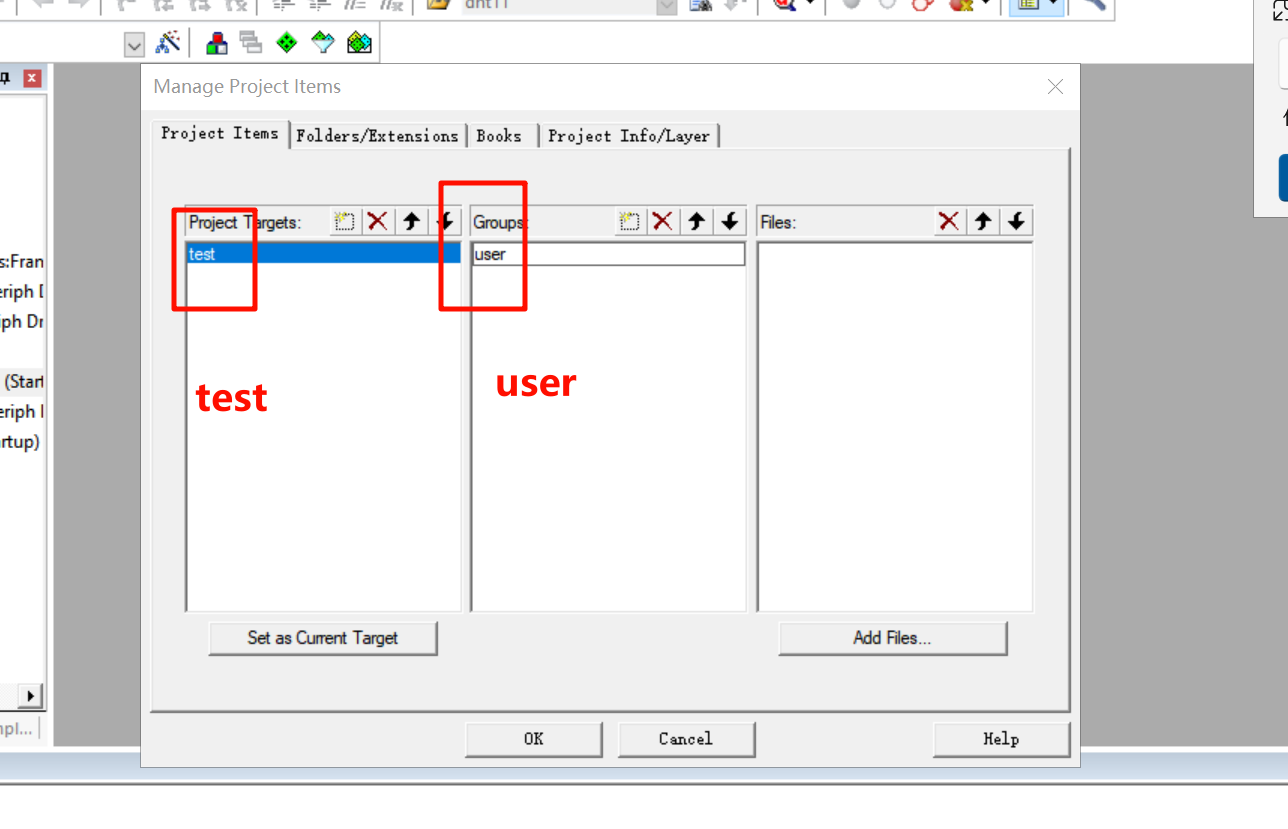The width and height of the screenshot is (1288, 829).
Task: Click the Add Files... button
Action: coord(892,638)
